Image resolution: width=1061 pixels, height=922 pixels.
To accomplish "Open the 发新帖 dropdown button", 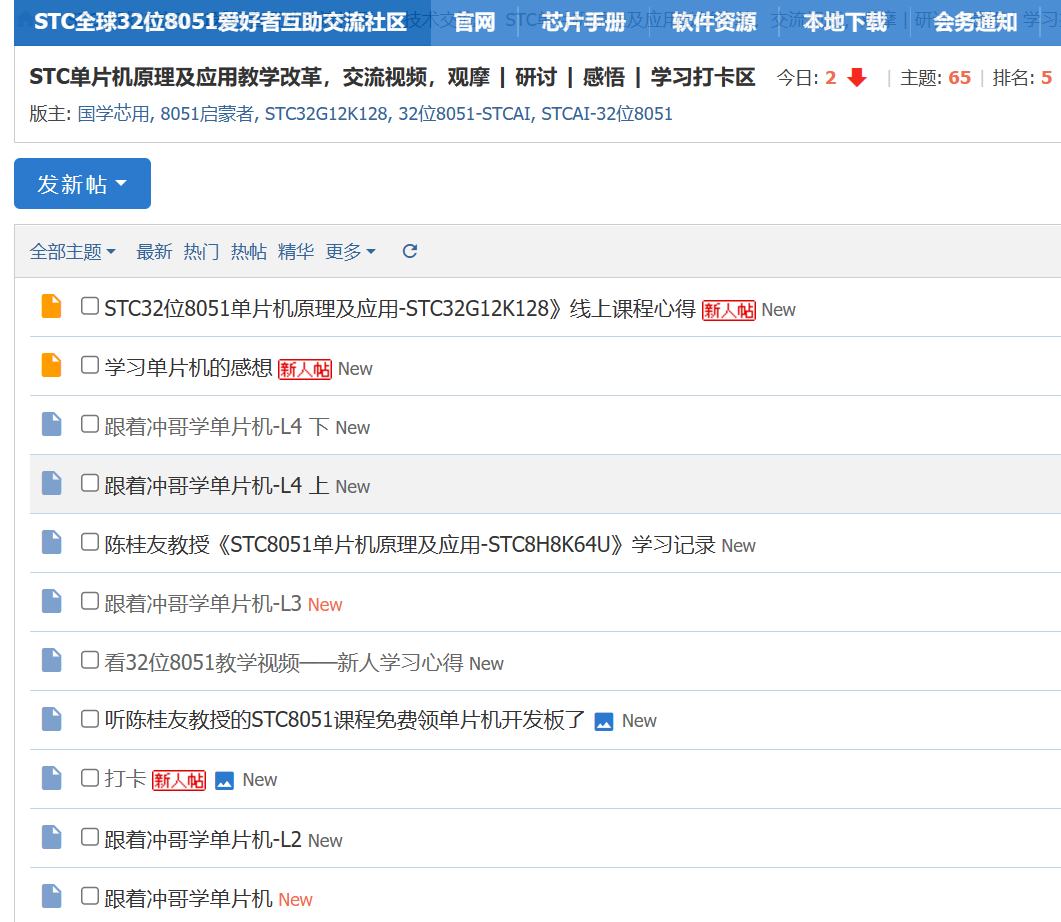I will tap(83, 183).
